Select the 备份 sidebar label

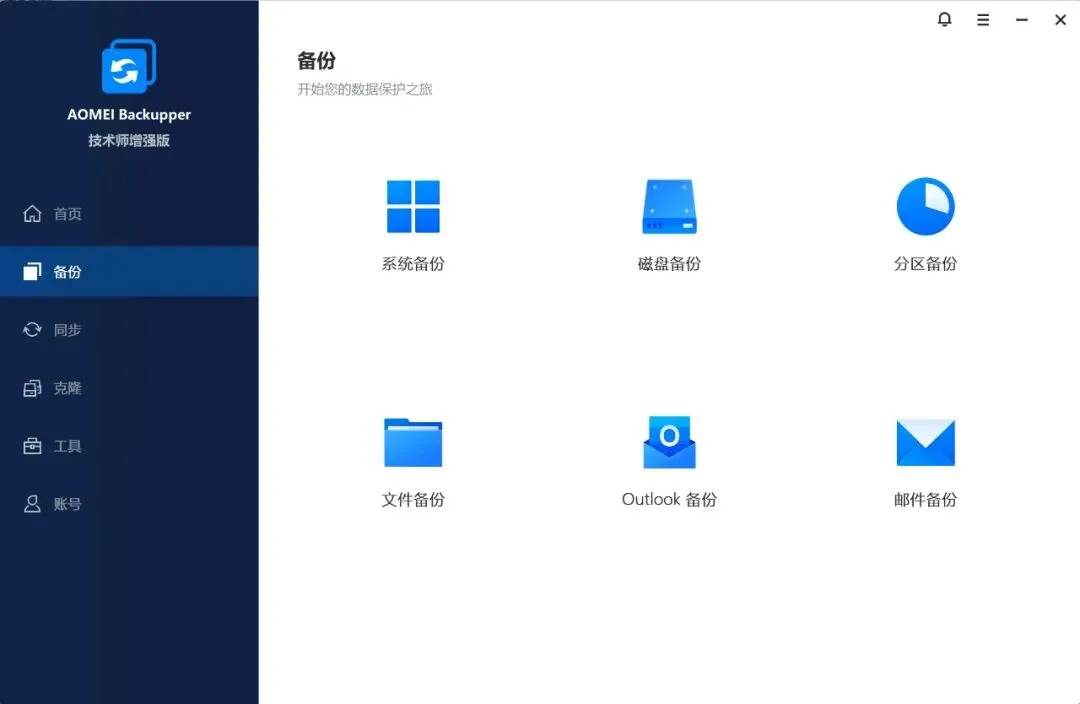(68, 271)
